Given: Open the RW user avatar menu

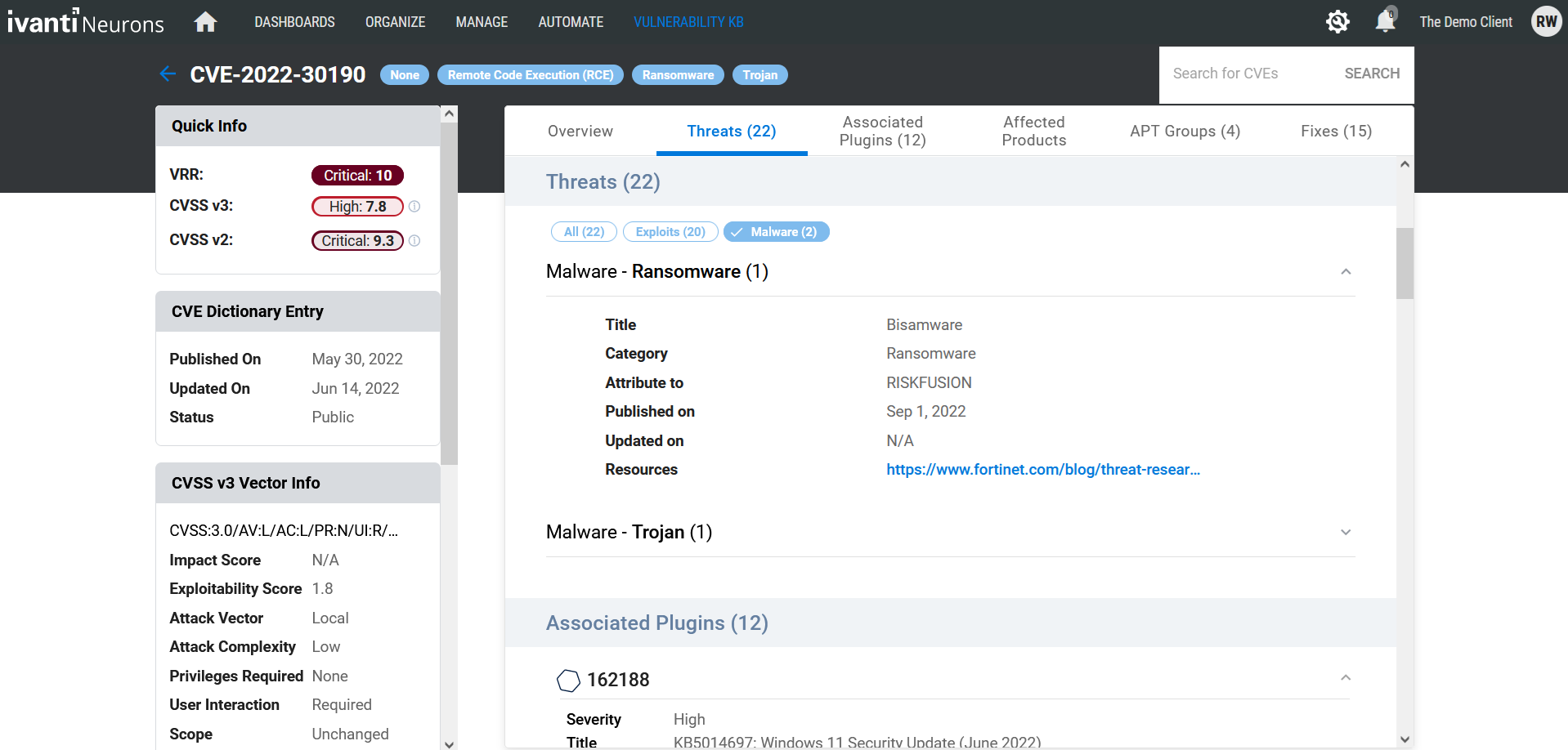Looking at the screenshot, I should 1546,22.
